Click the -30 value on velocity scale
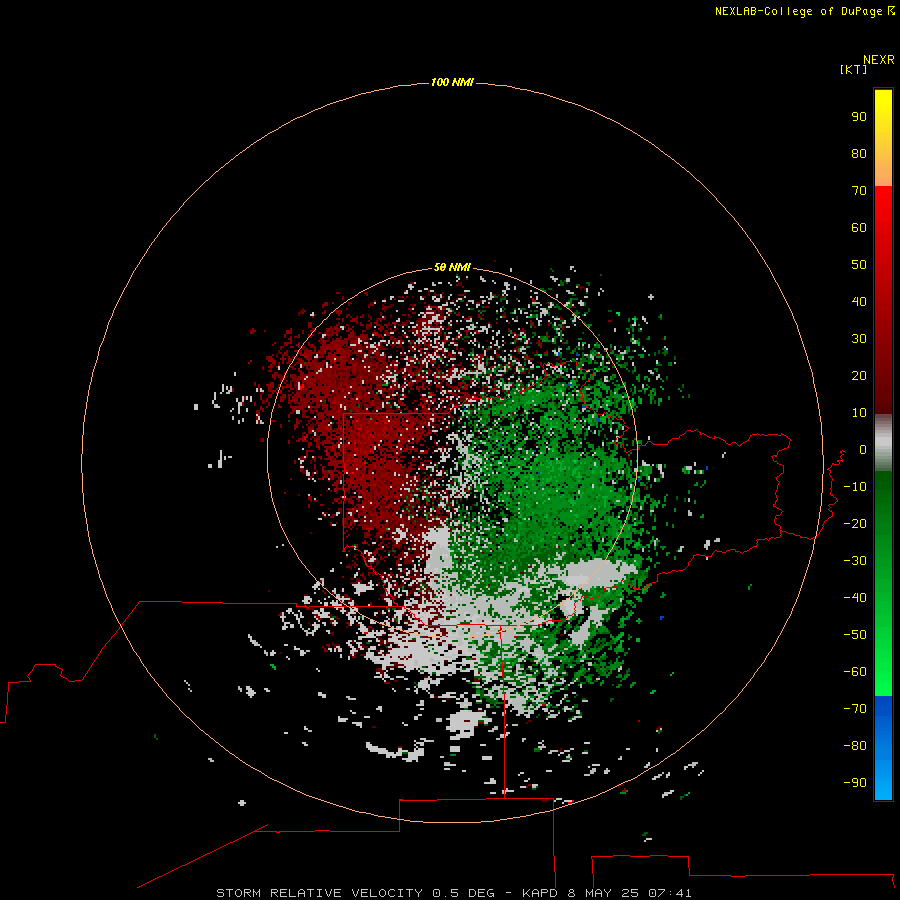The height and width of the screenshot is (900, 900). click(x=855, y=561)
